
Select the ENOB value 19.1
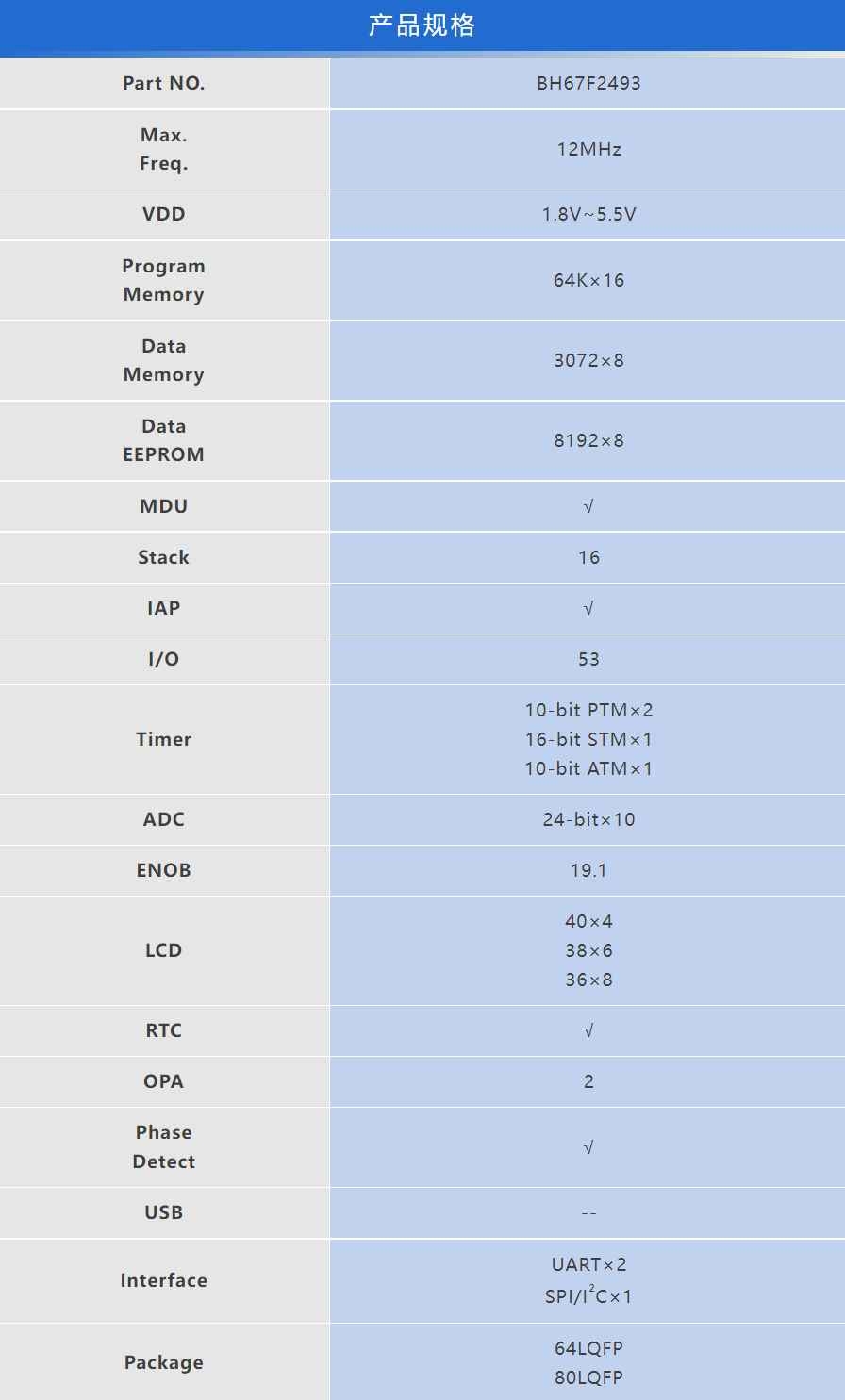click(x=588, y=870)
